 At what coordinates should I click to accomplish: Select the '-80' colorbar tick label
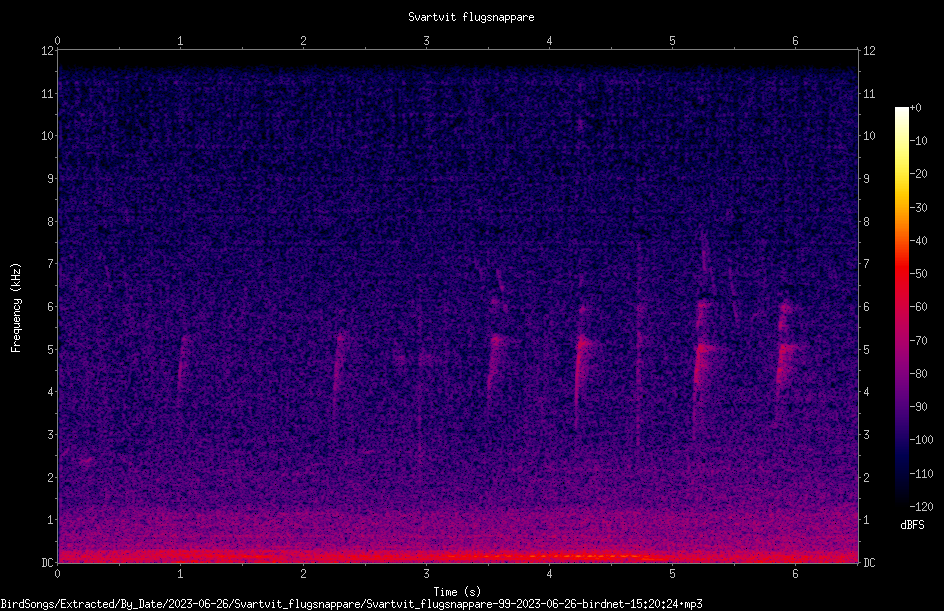coord(918,374)
